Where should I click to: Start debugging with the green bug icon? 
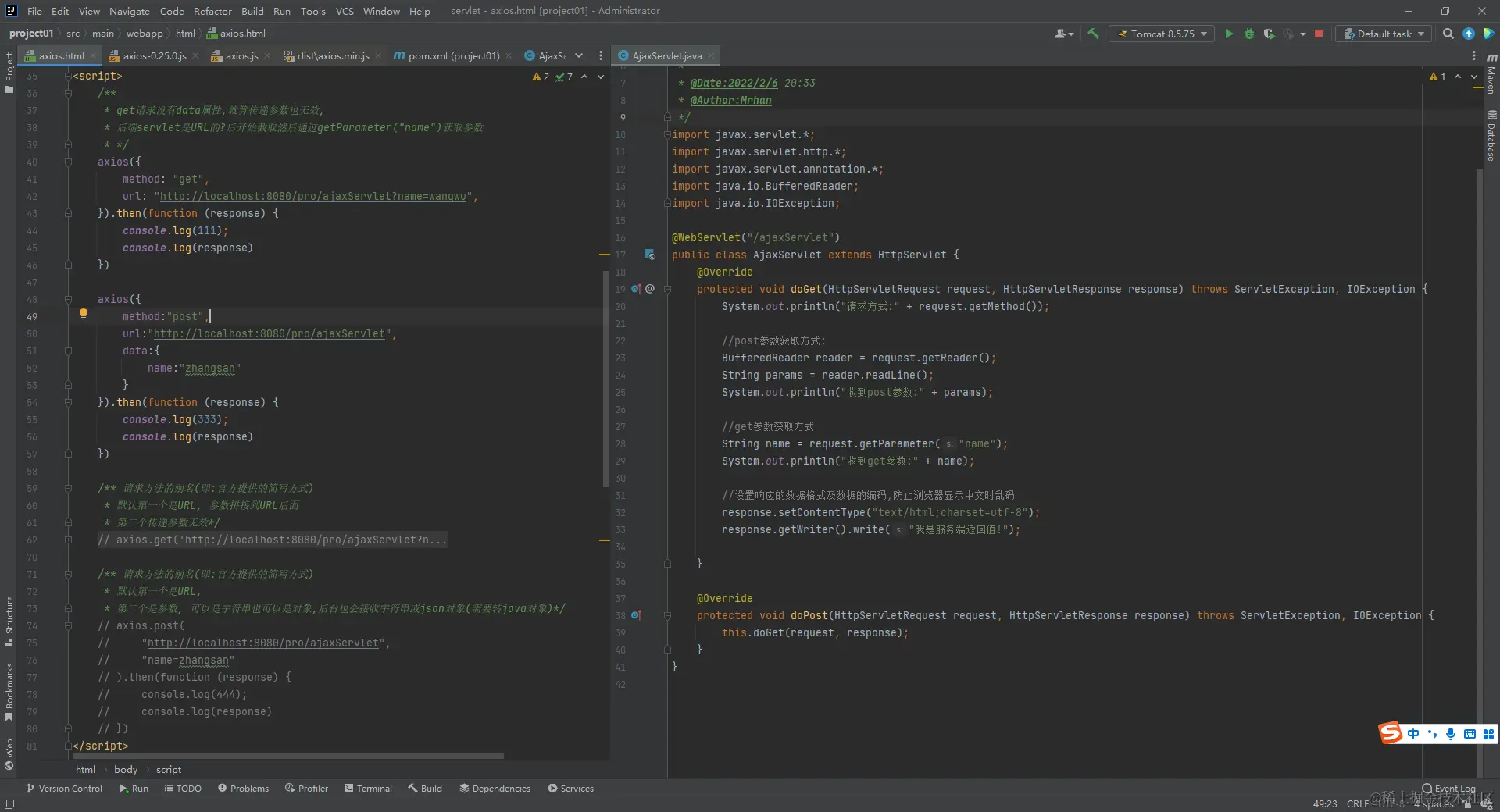(1248, 34)
